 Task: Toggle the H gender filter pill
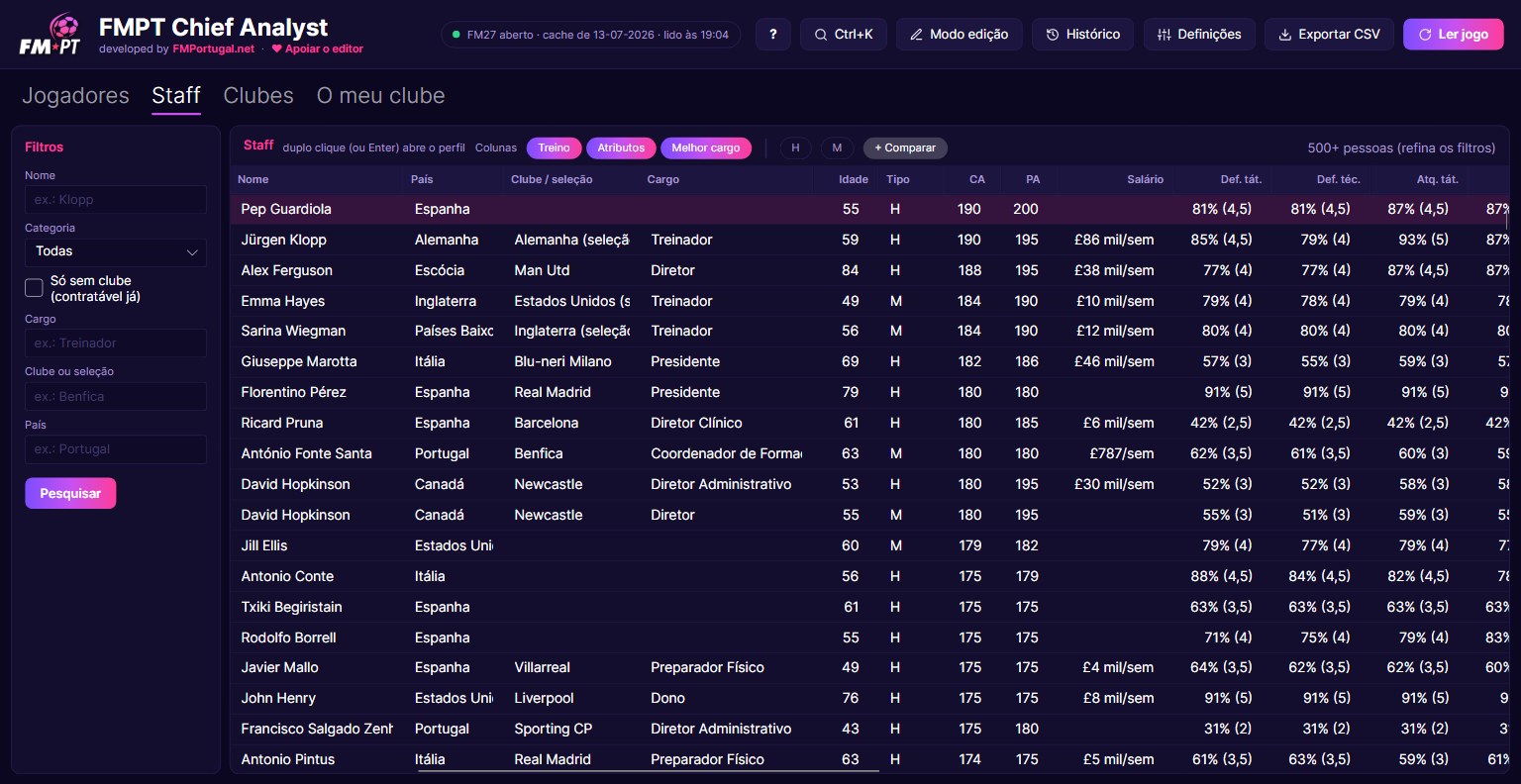point(795,147)
